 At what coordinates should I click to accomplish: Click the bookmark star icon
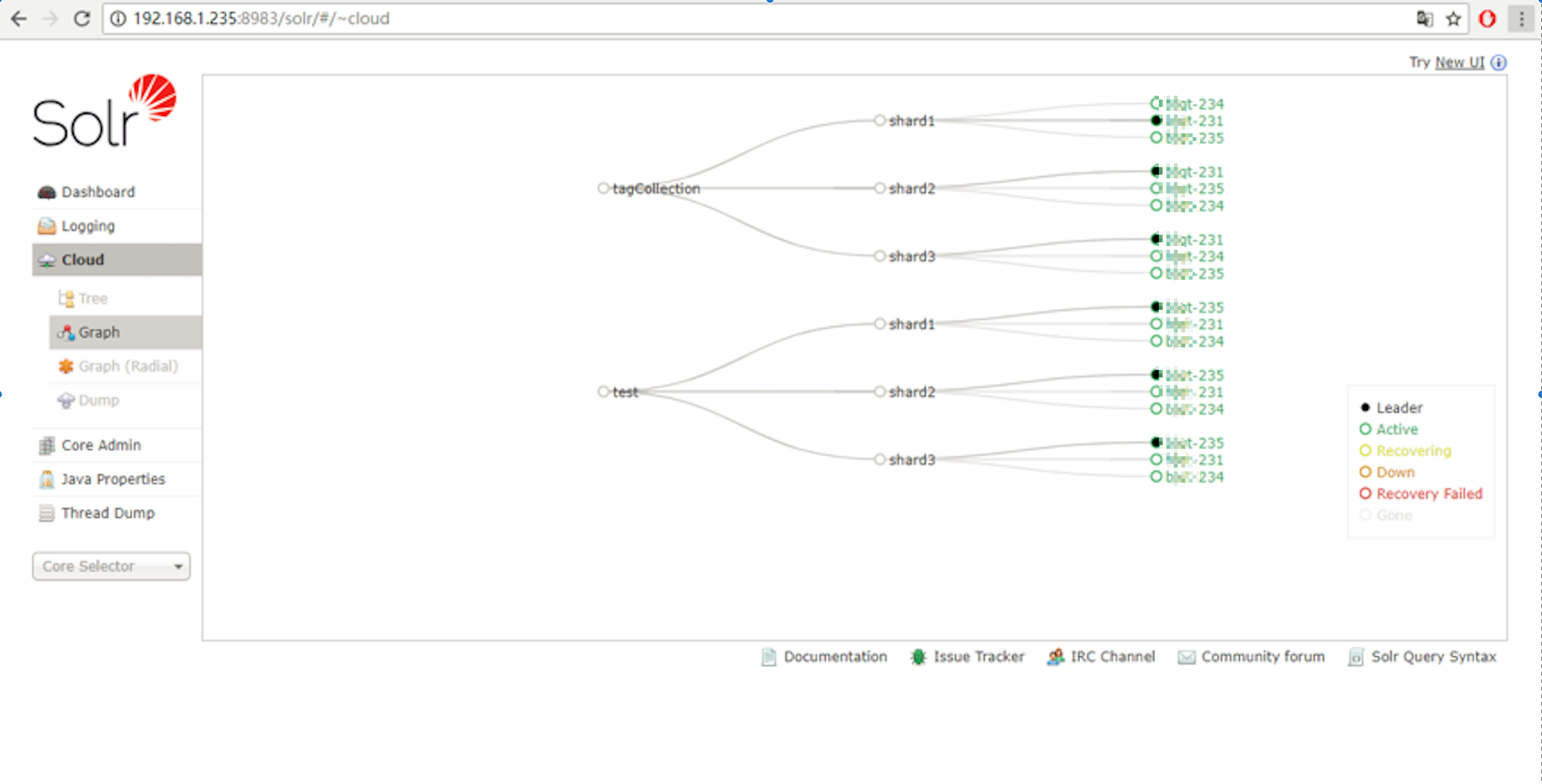[x=1453, y=19]
